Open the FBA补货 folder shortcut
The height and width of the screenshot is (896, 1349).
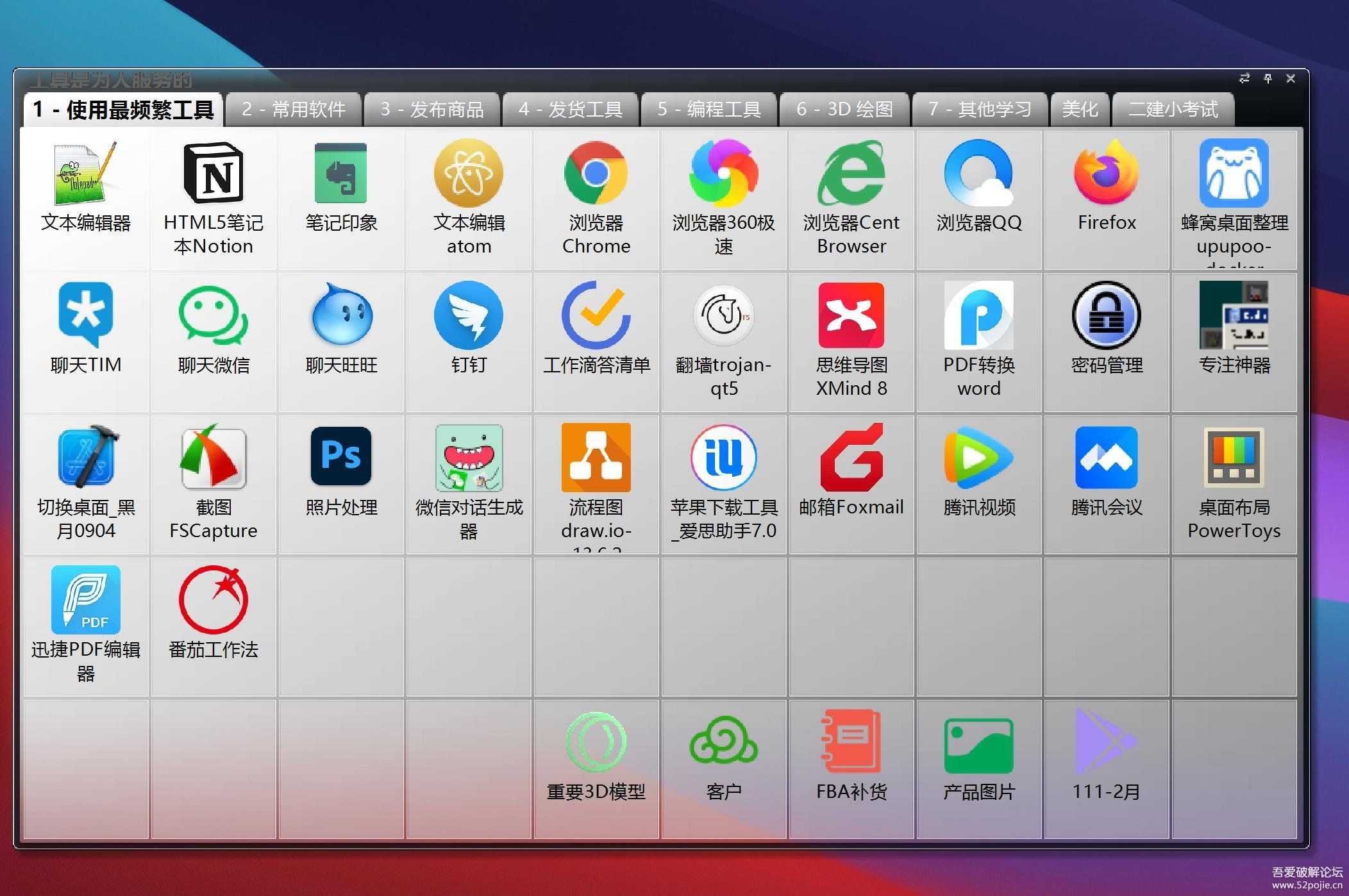coord(851,742)
